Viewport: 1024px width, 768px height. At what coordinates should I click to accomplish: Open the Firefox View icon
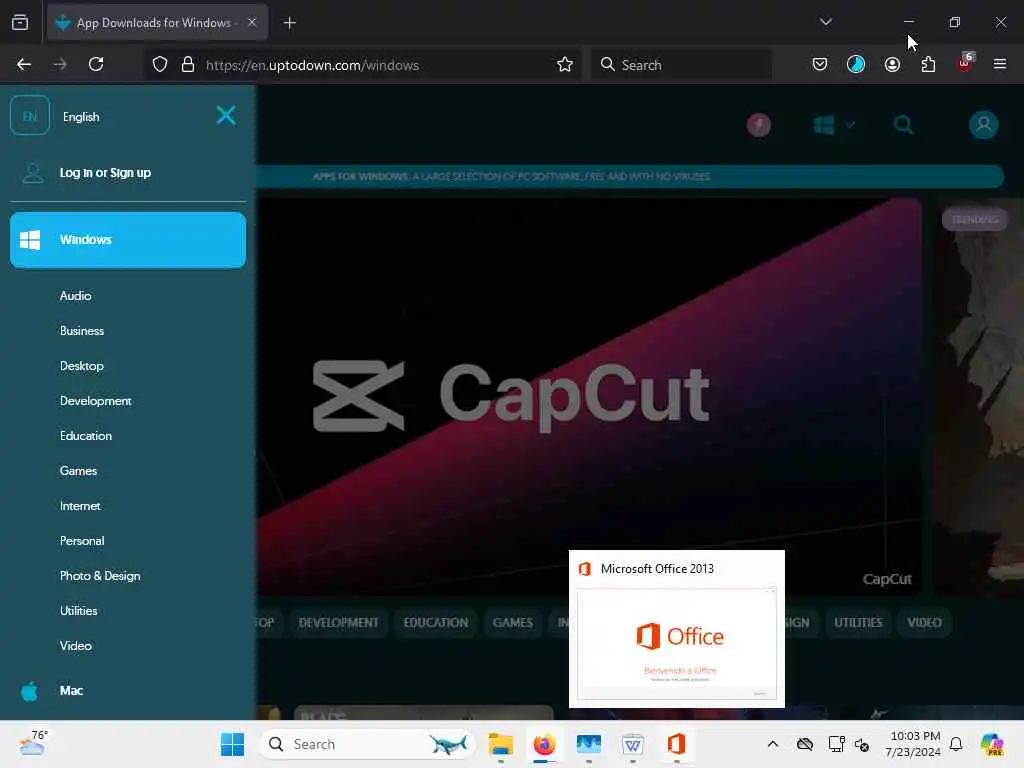[20, 22]
